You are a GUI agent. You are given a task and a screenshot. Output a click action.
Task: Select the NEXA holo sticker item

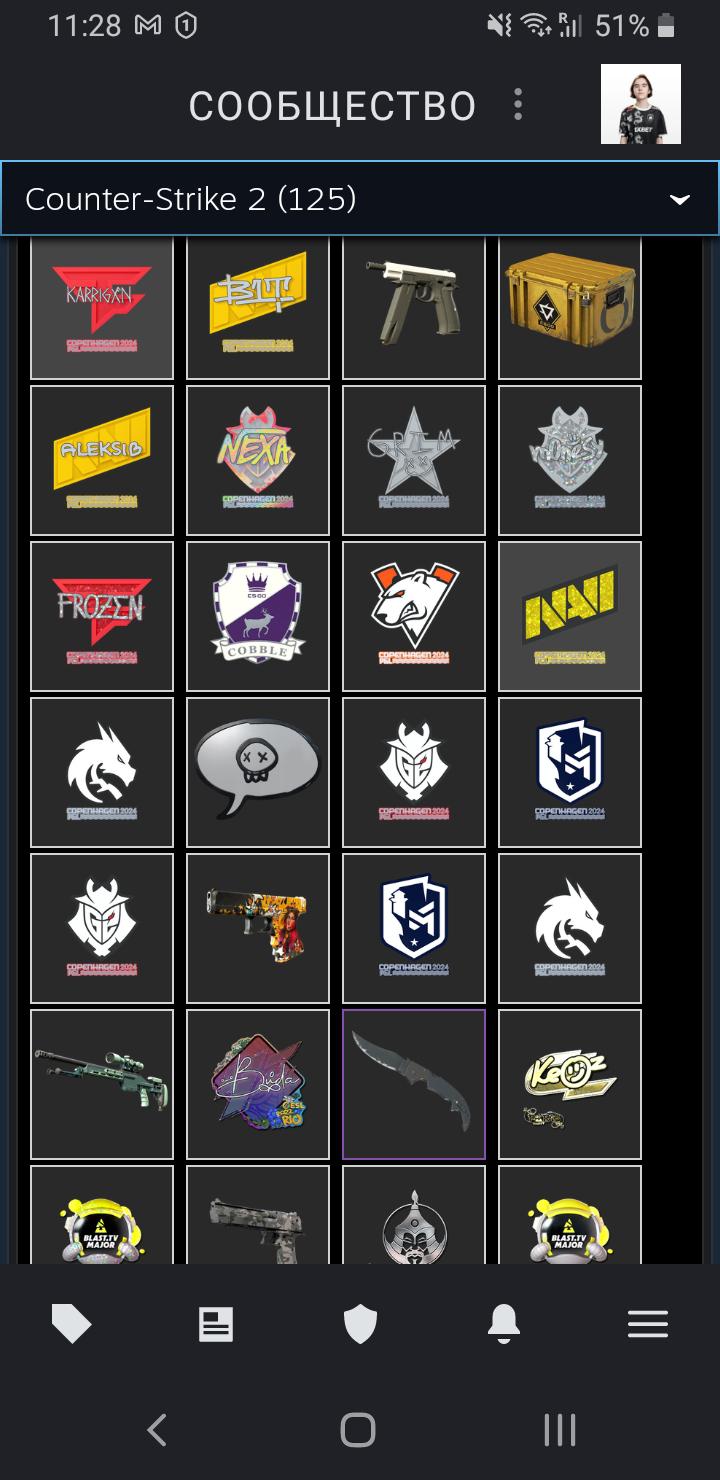[x=258, y=461]
